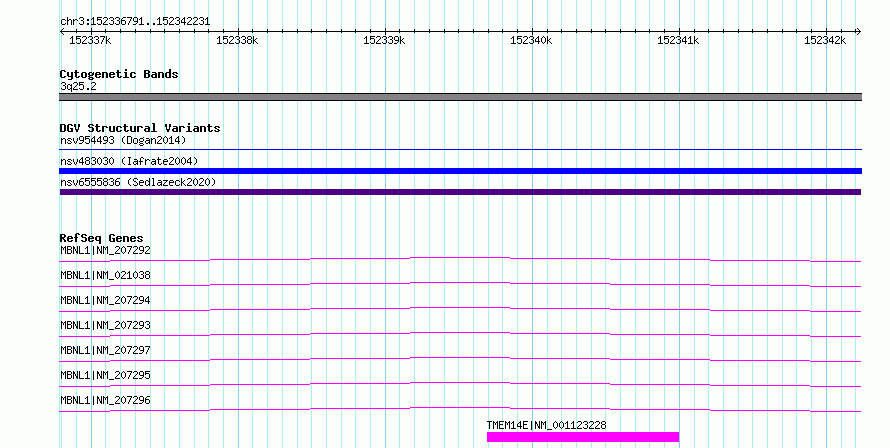The height and width of the screenshot is (448, 890).
Task: Select the thin blue nsv954493 variant line
Action: coord(460,150)
